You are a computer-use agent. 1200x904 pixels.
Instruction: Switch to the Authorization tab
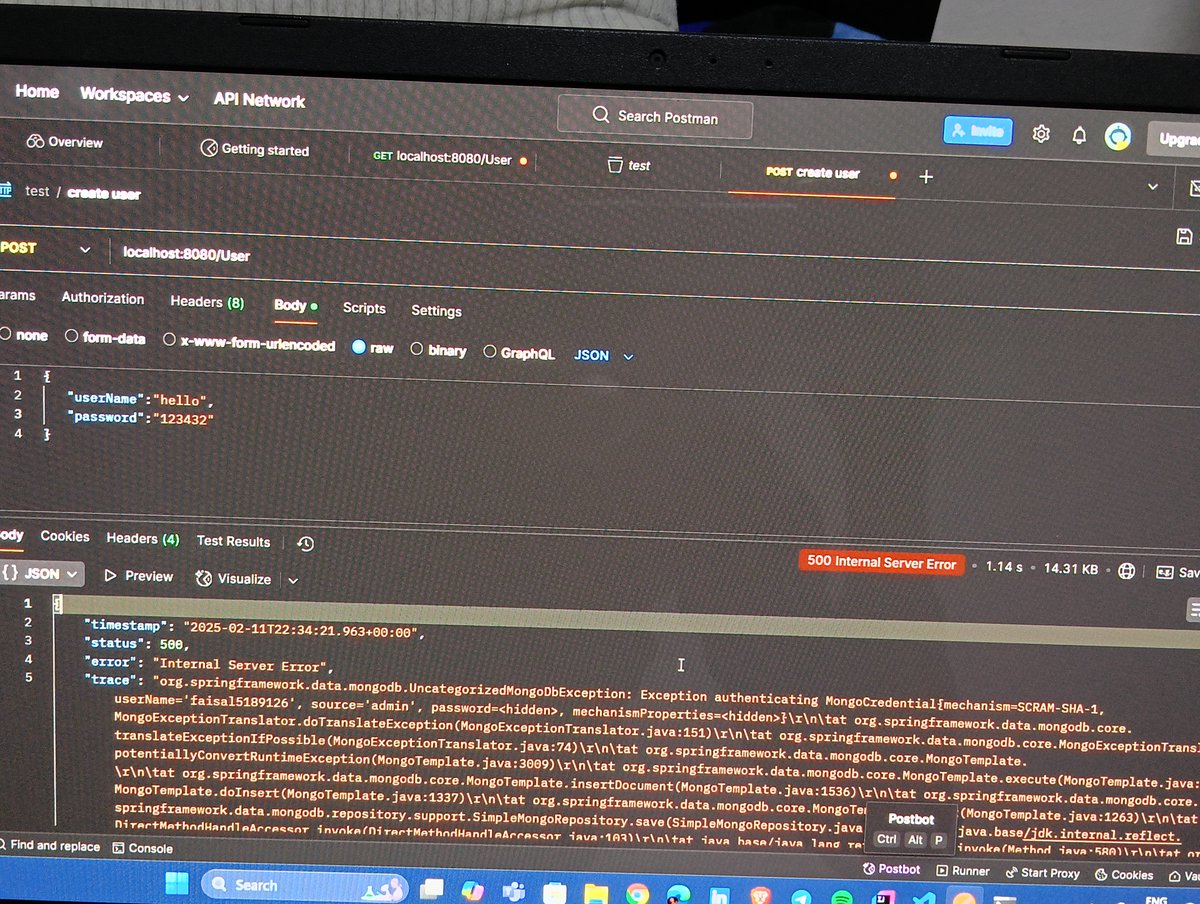click(x=103, y=298)
